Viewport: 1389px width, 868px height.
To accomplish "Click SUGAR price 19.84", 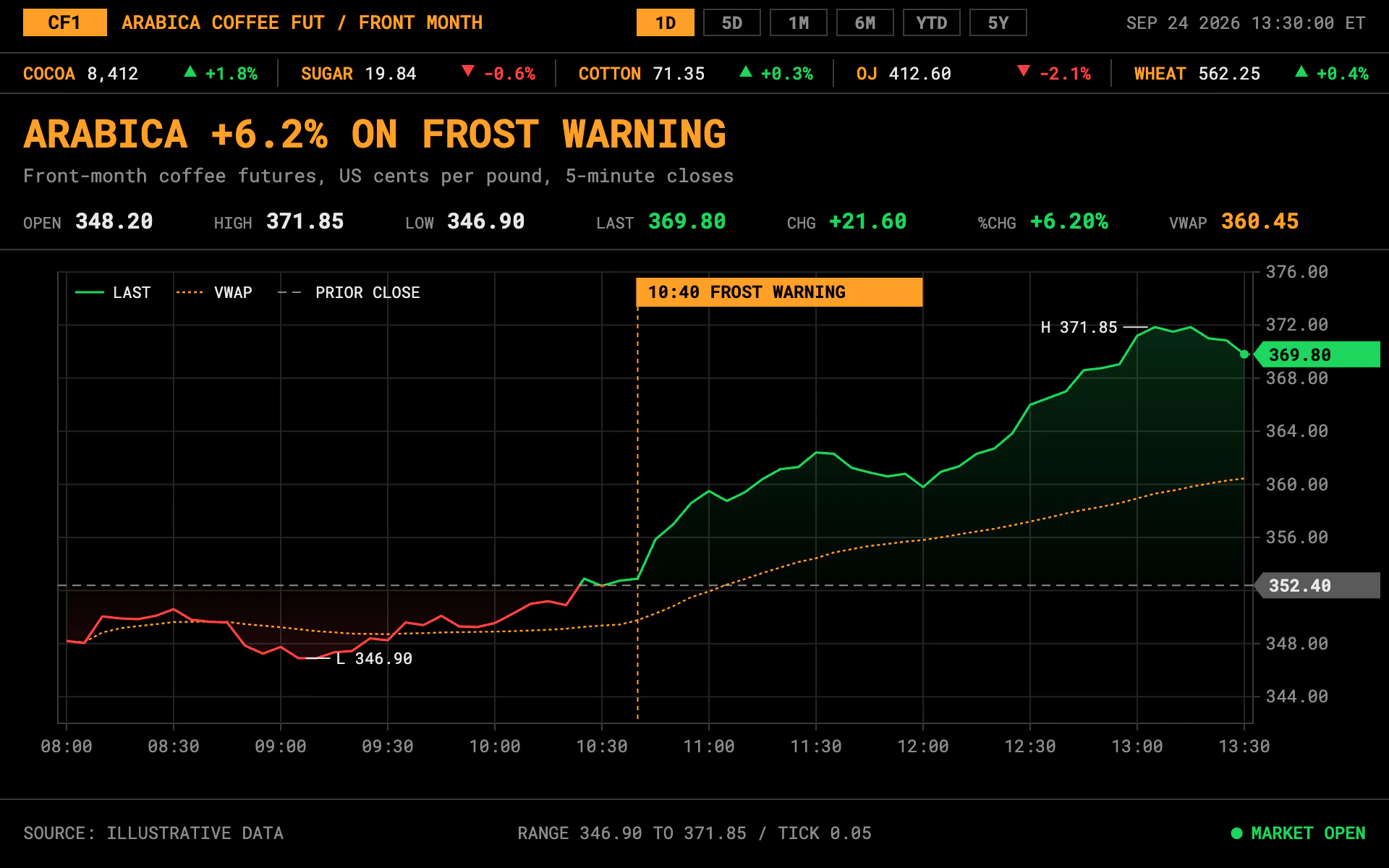I will tap(391, 74).
